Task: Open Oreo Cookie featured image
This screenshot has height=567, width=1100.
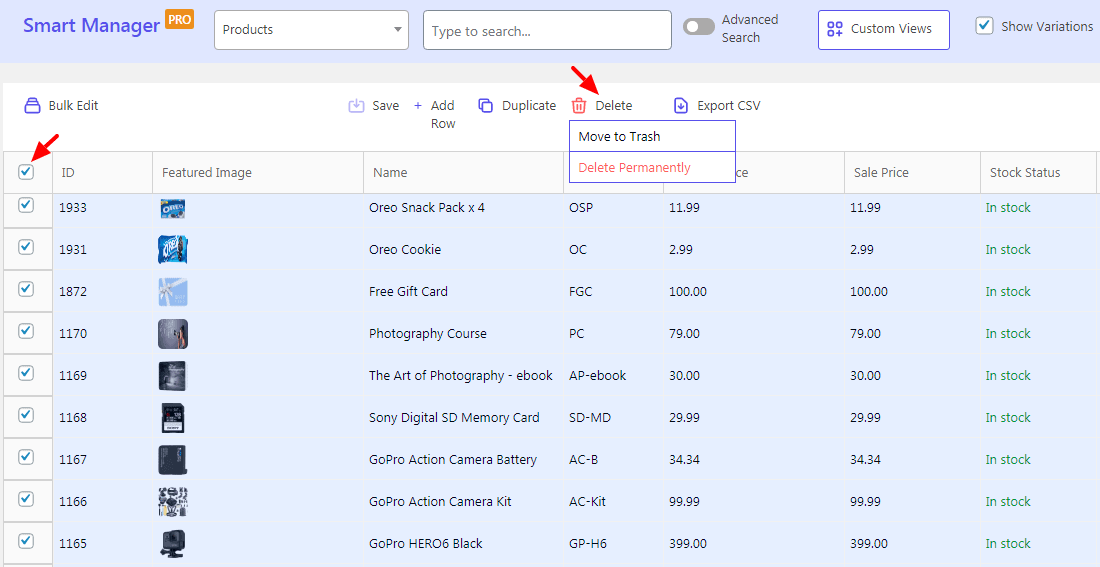Action: (x=173, y=250)
